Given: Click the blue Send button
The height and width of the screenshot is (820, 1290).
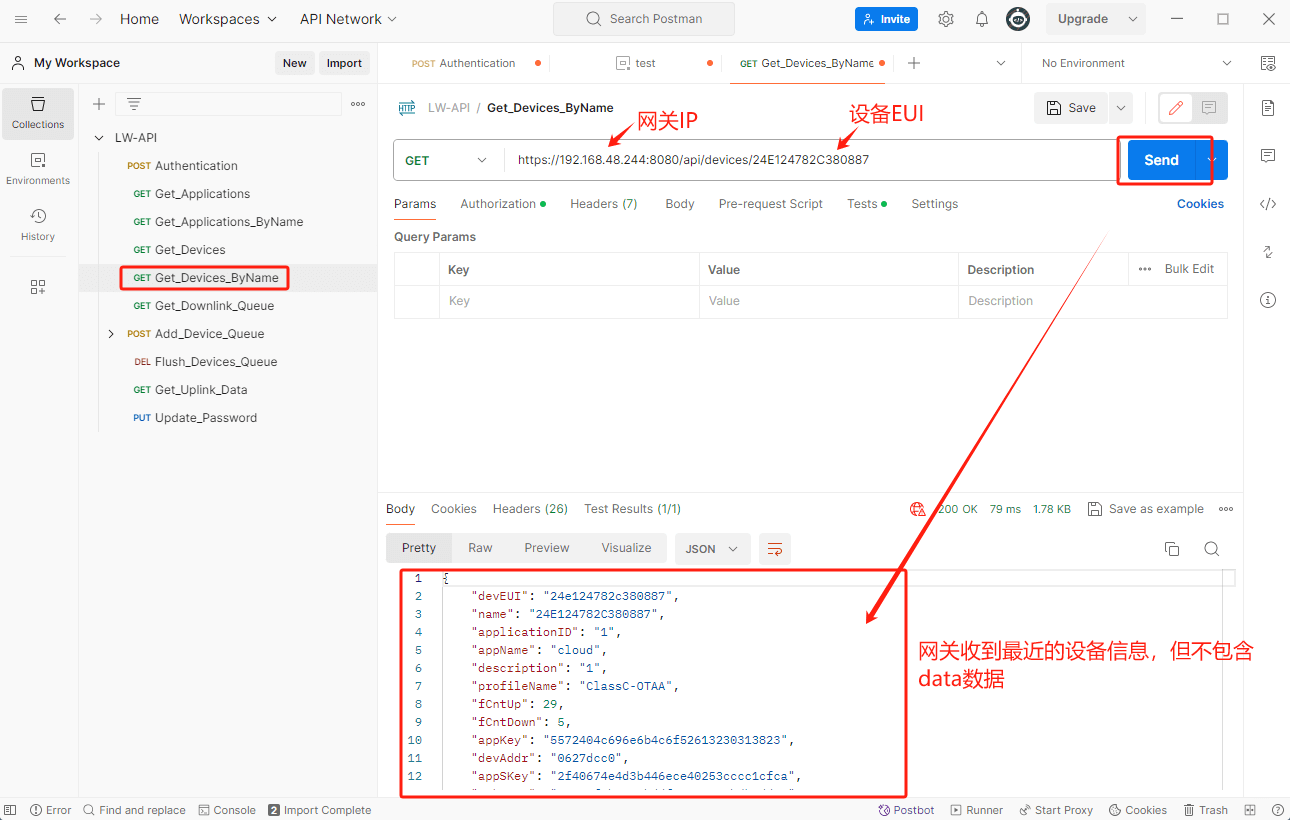Looking at the screenshot, I should point(1161,160).
